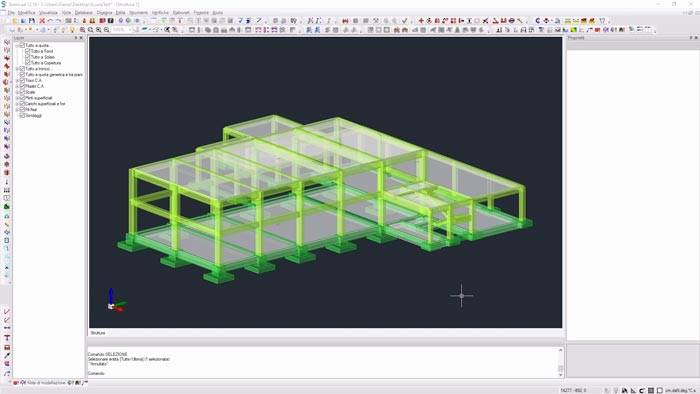Click the save floppy disk toolbar icon
Image resolution: width=700 pixels, height=394 pixels.
click(x=32, y=21)
